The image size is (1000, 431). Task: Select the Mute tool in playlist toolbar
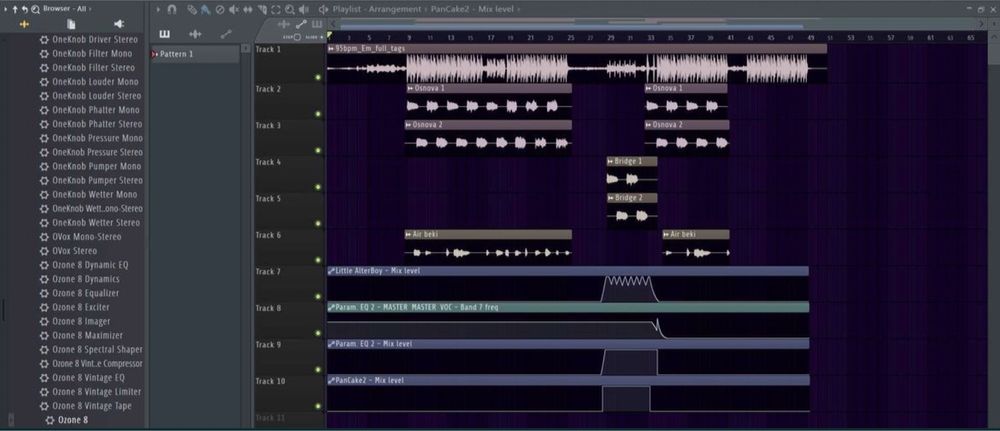click(234, 10)
